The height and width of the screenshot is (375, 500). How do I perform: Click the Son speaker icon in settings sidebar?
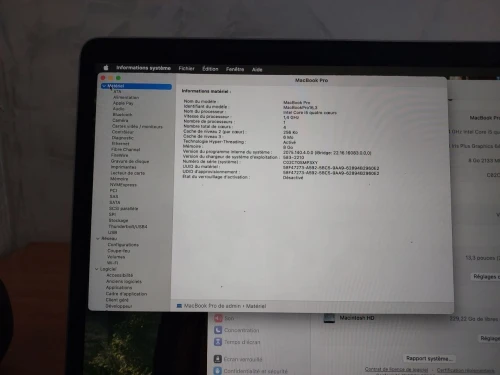point(218,318)
